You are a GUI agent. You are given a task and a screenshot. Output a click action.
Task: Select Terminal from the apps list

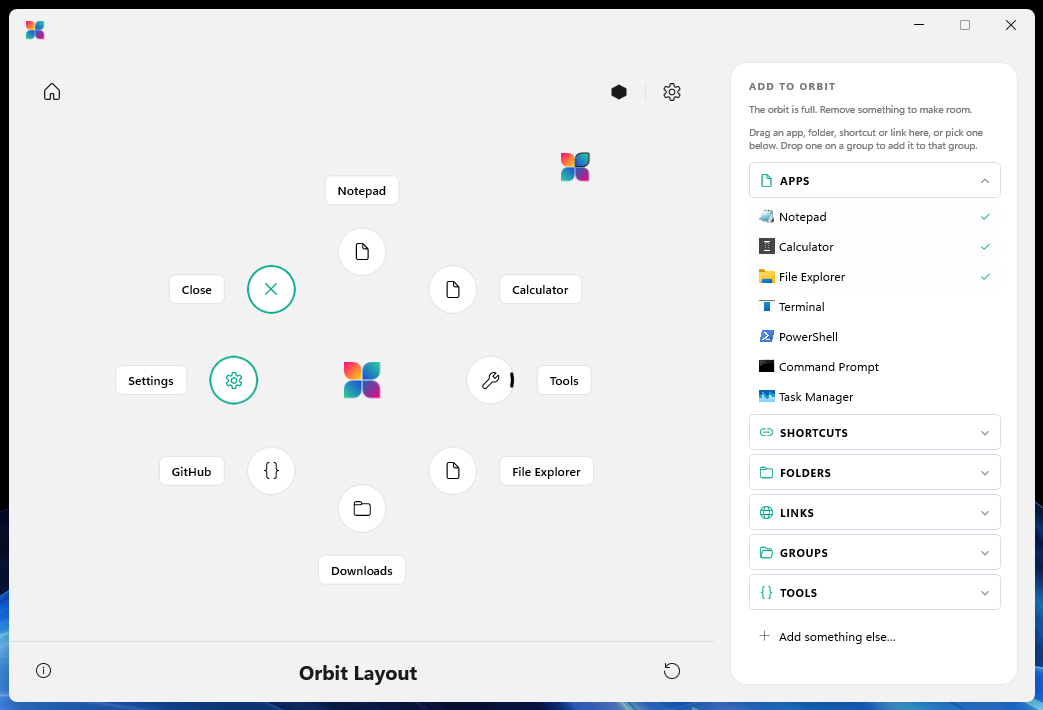pyautogui.click(x=875, y=307)
